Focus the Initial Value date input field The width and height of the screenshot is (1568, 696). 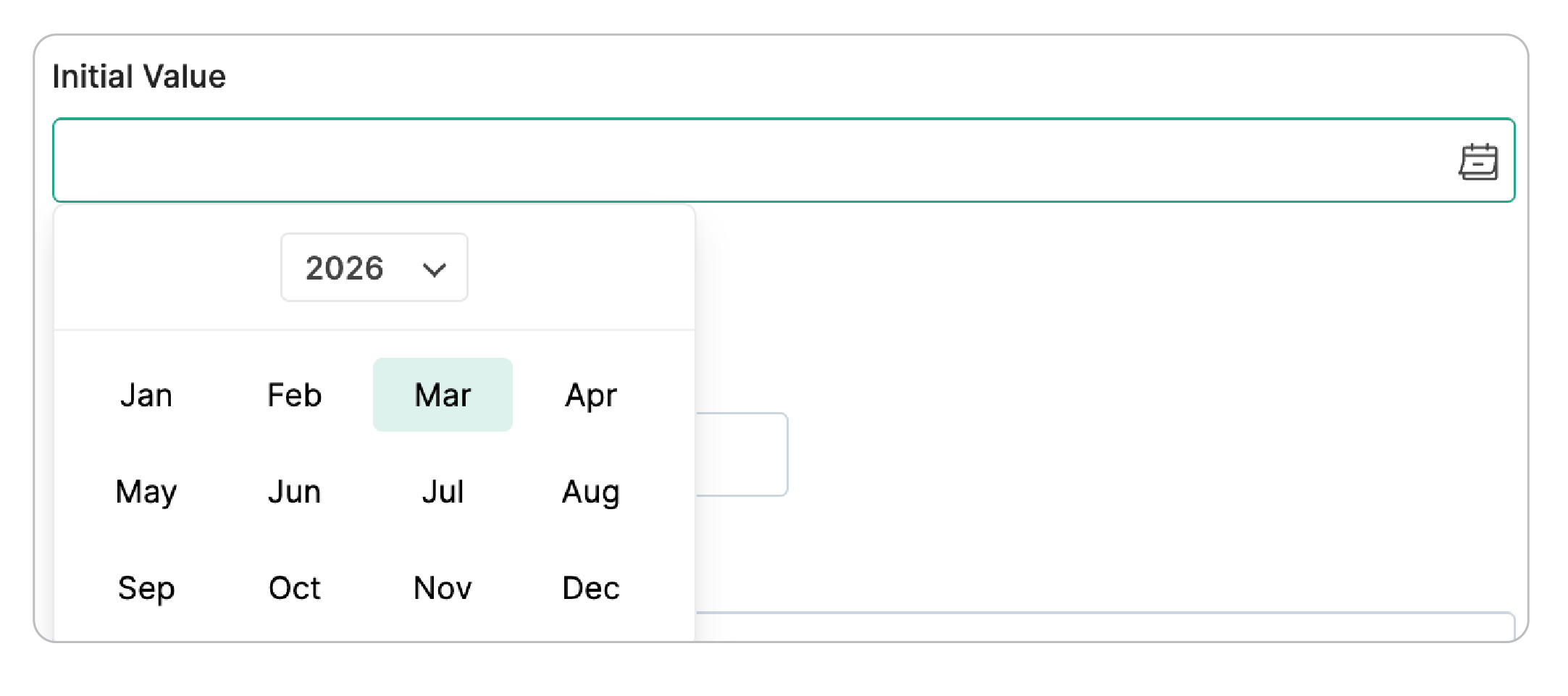(x=724, y=161)
